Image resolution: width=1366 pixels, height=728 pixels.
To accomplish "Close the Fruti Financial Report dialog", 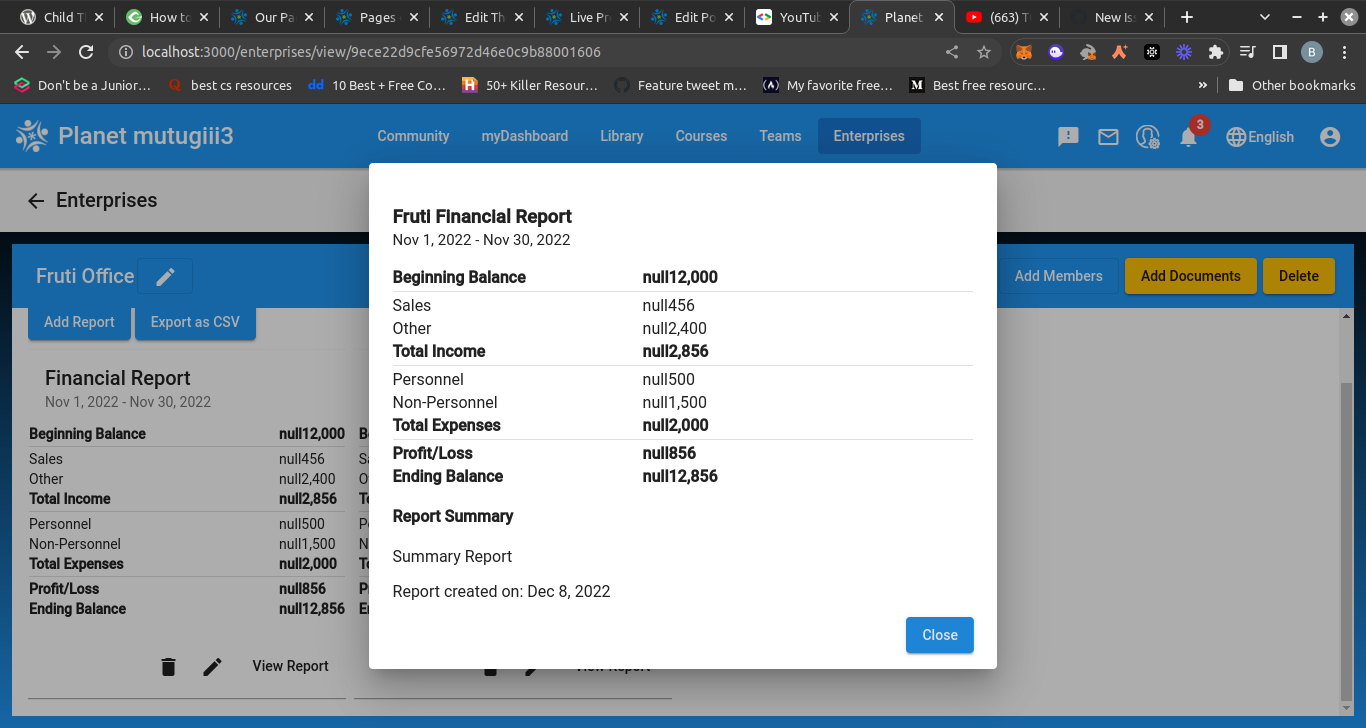I will pyautogui.click(x=939, y=635).
